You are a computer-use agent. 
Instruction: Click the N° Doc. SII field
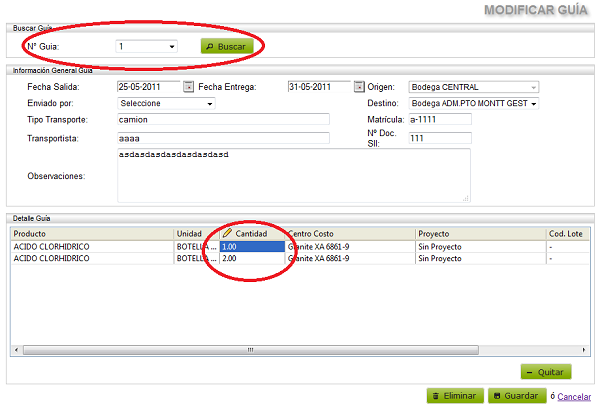[x=440, y=138]
